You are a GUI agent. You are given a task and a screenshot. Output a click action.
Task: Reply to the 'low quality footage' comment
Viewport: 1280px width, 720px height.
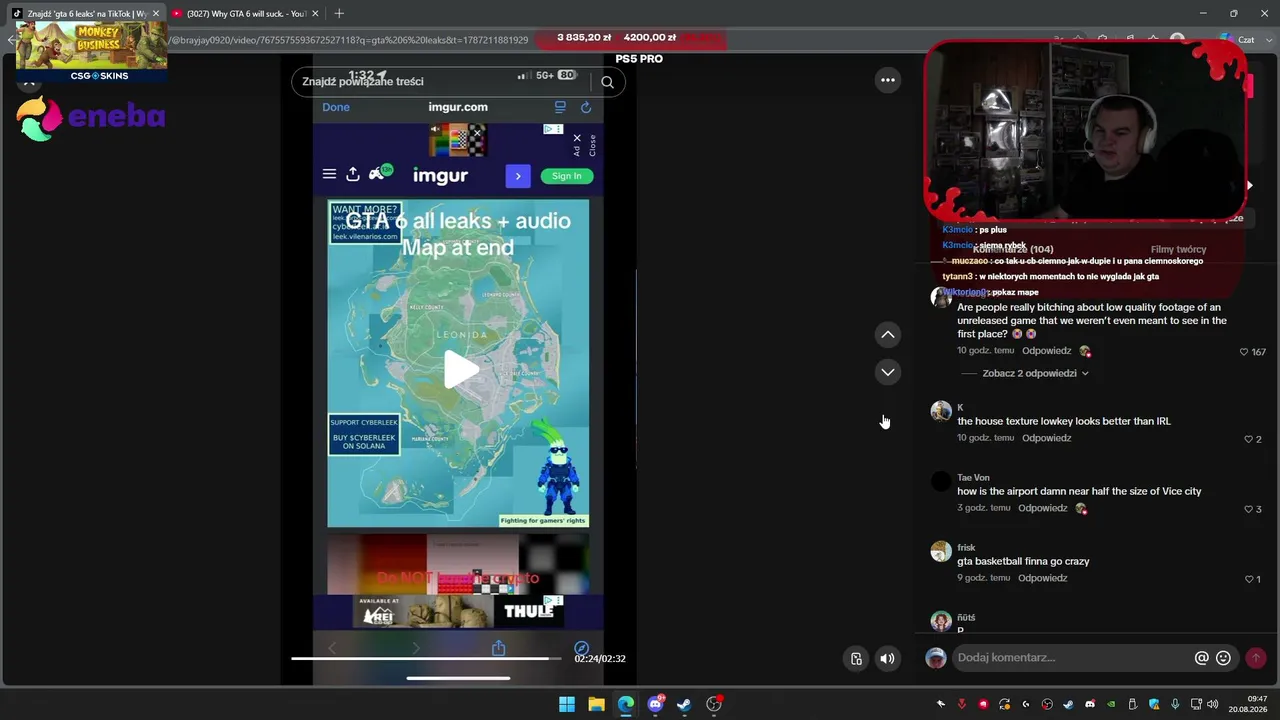pos(1046,351)
